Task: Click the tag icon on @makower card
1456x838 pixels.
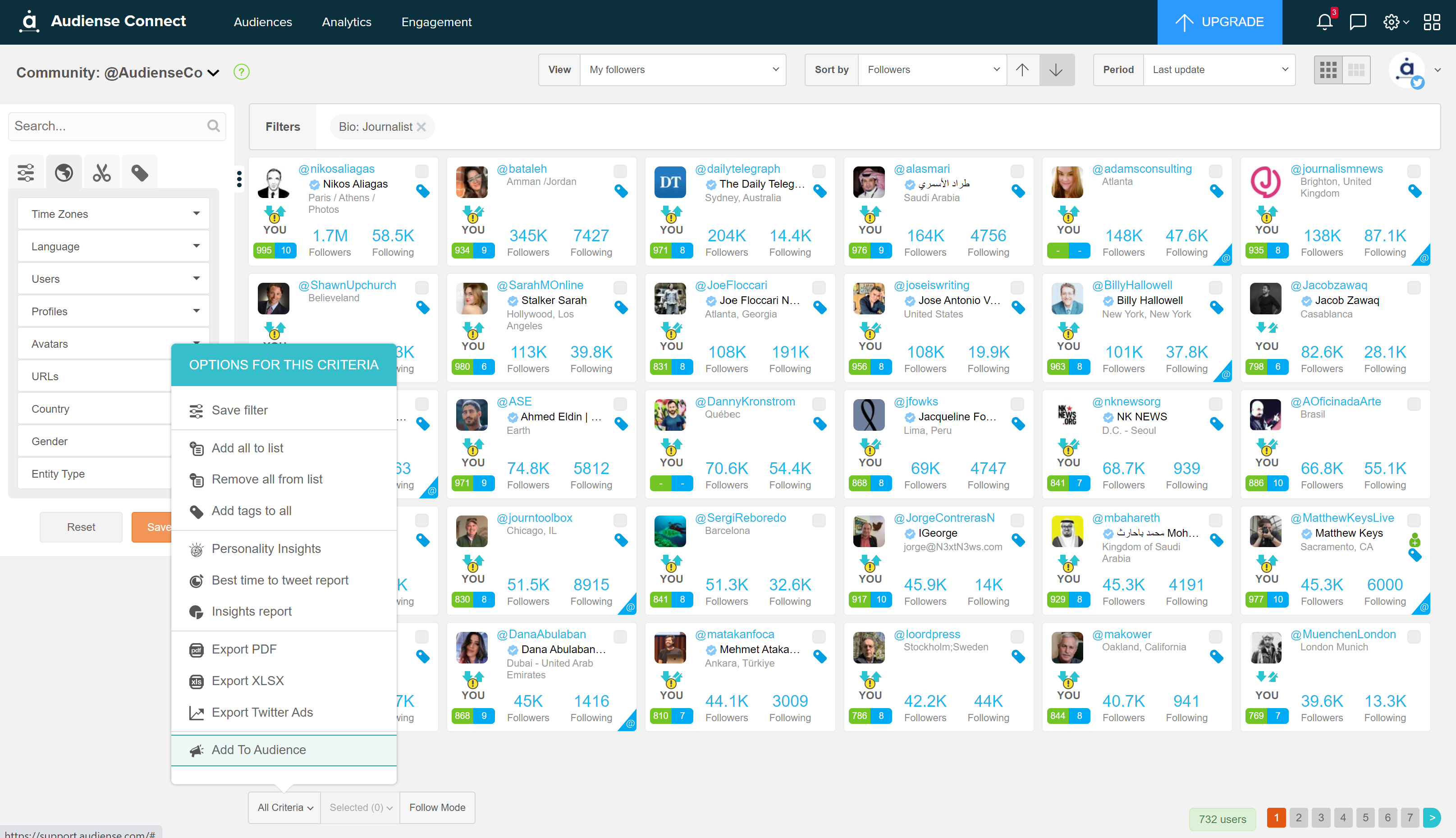Action: coord(1217,656)
